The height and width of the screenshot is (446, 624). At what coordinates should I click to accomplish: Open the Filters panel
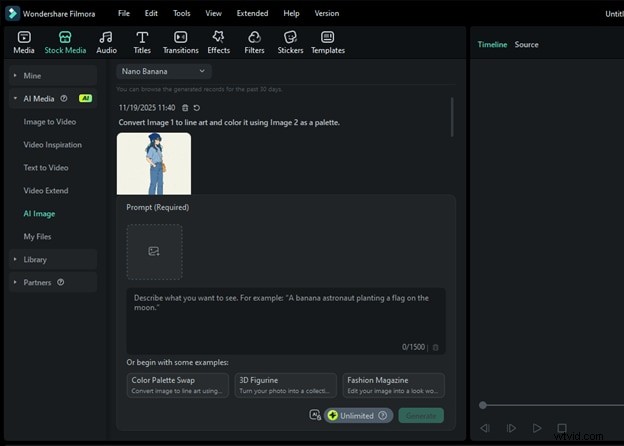[254, 43]
